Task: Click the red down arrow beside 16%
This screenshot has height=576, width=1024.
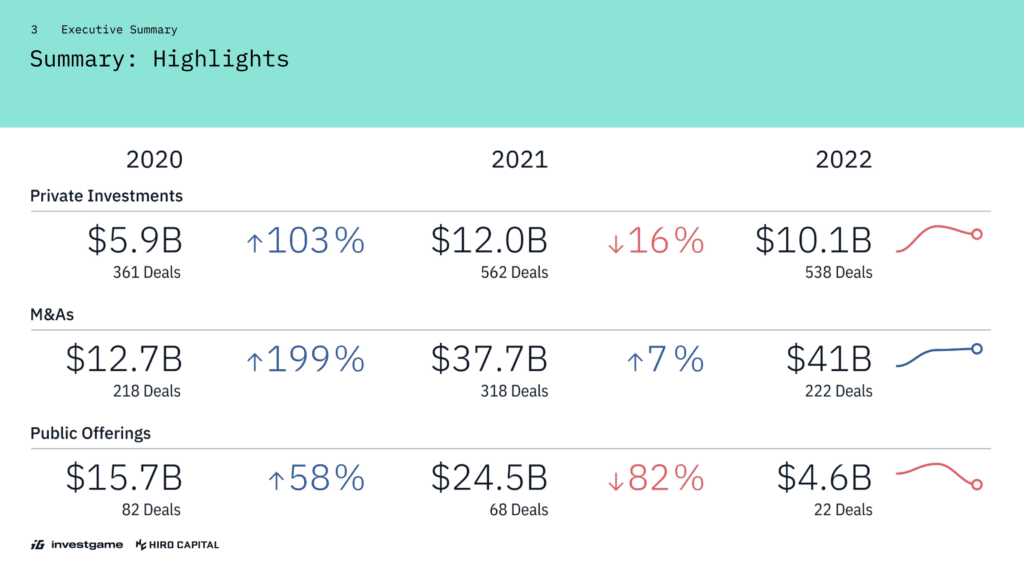Action: pyautogui.click(x=616, y=242)
